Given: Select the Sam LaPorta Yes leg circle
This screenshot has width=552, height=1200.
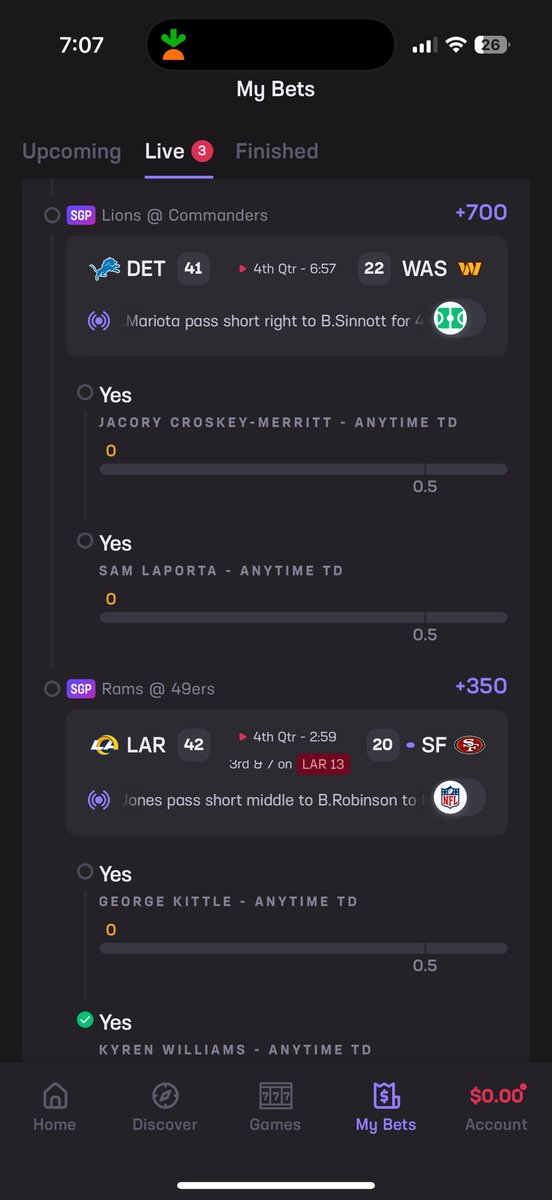Looking at the screenshot, I should (x=85, y=540).
